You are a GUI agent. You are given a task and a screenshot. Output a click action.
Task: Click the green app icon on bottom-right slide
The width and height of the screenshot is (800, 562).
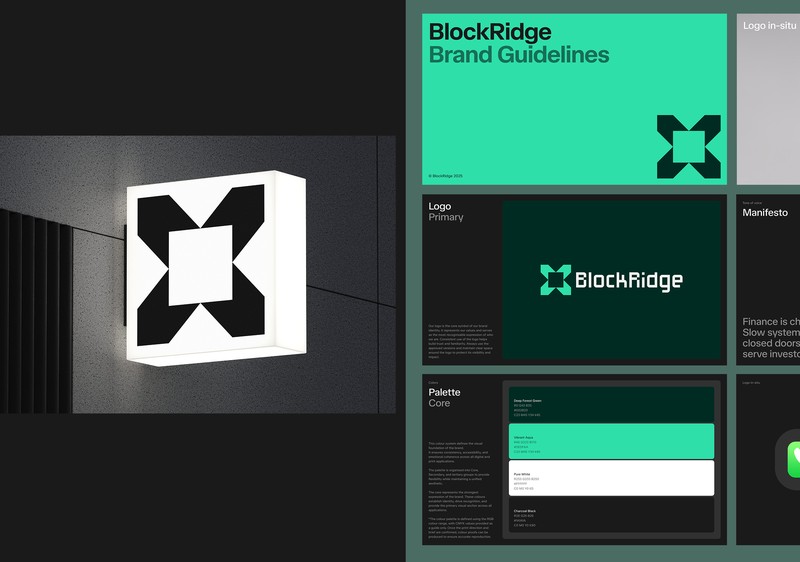coord(792,459)
